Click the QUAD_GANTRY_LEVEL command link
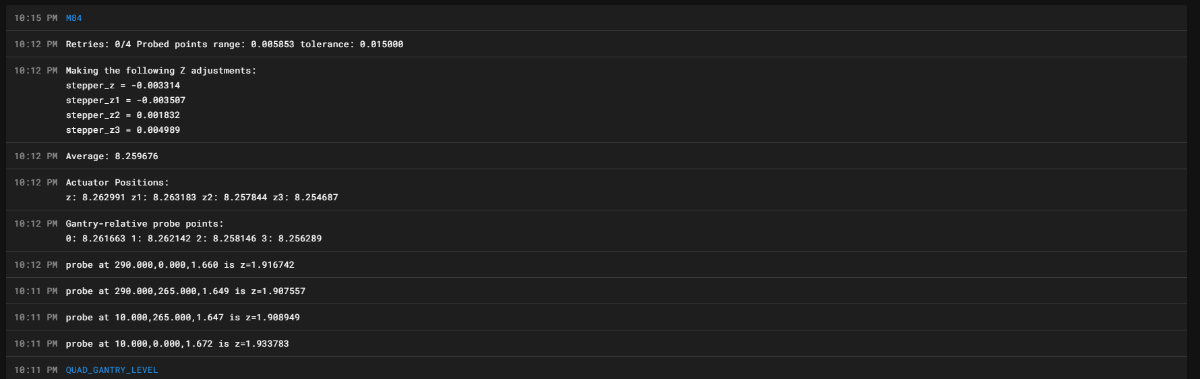Viewport: 1200px width, 379px height. tap(112, 370)
